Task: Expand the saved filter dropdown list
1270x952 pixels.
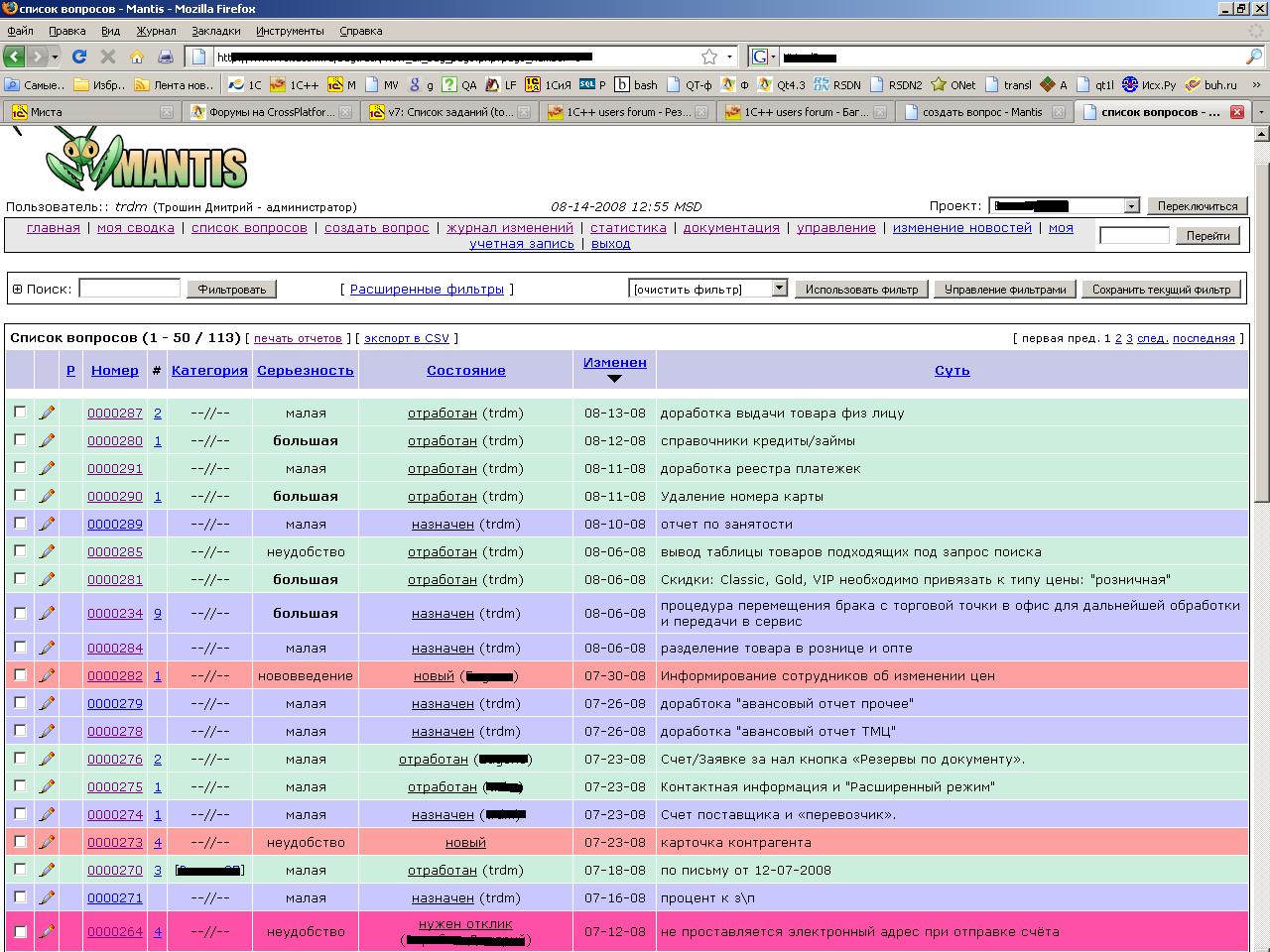Action: 779,289
